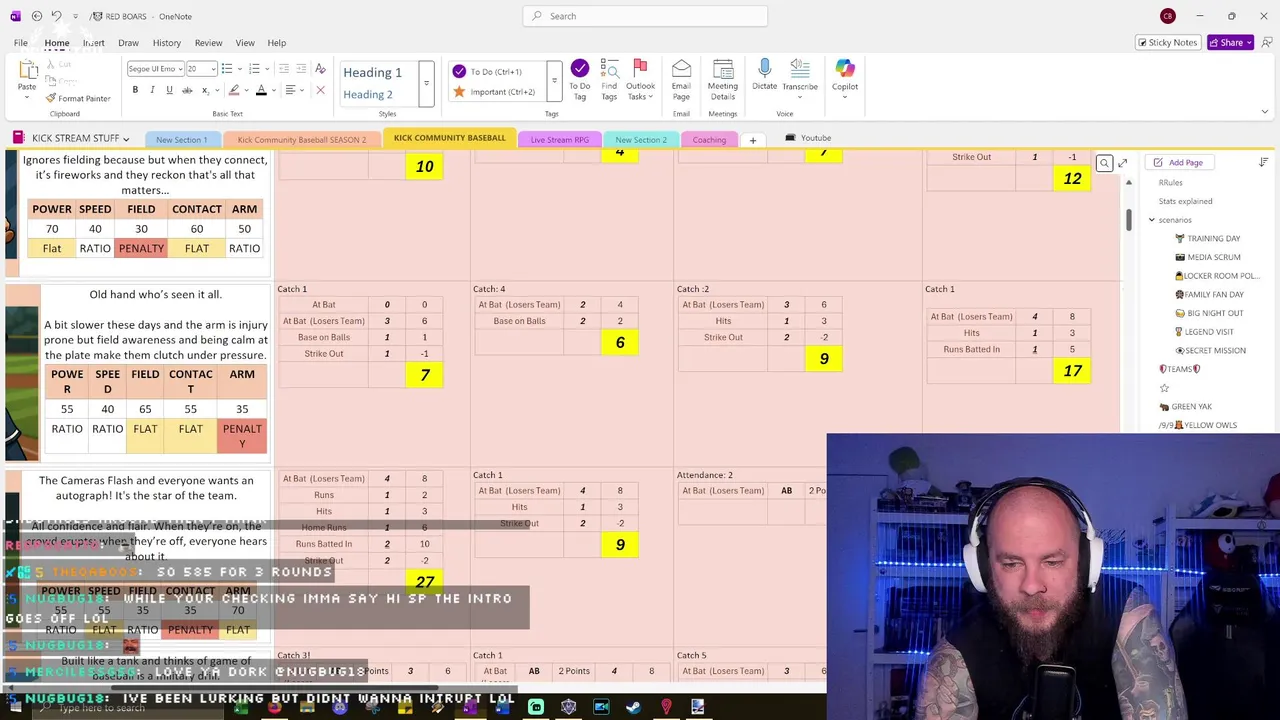Click the page vertical scrollbar thumb
This screenshot has height=720, width=1280.
tap(1128, 220)
